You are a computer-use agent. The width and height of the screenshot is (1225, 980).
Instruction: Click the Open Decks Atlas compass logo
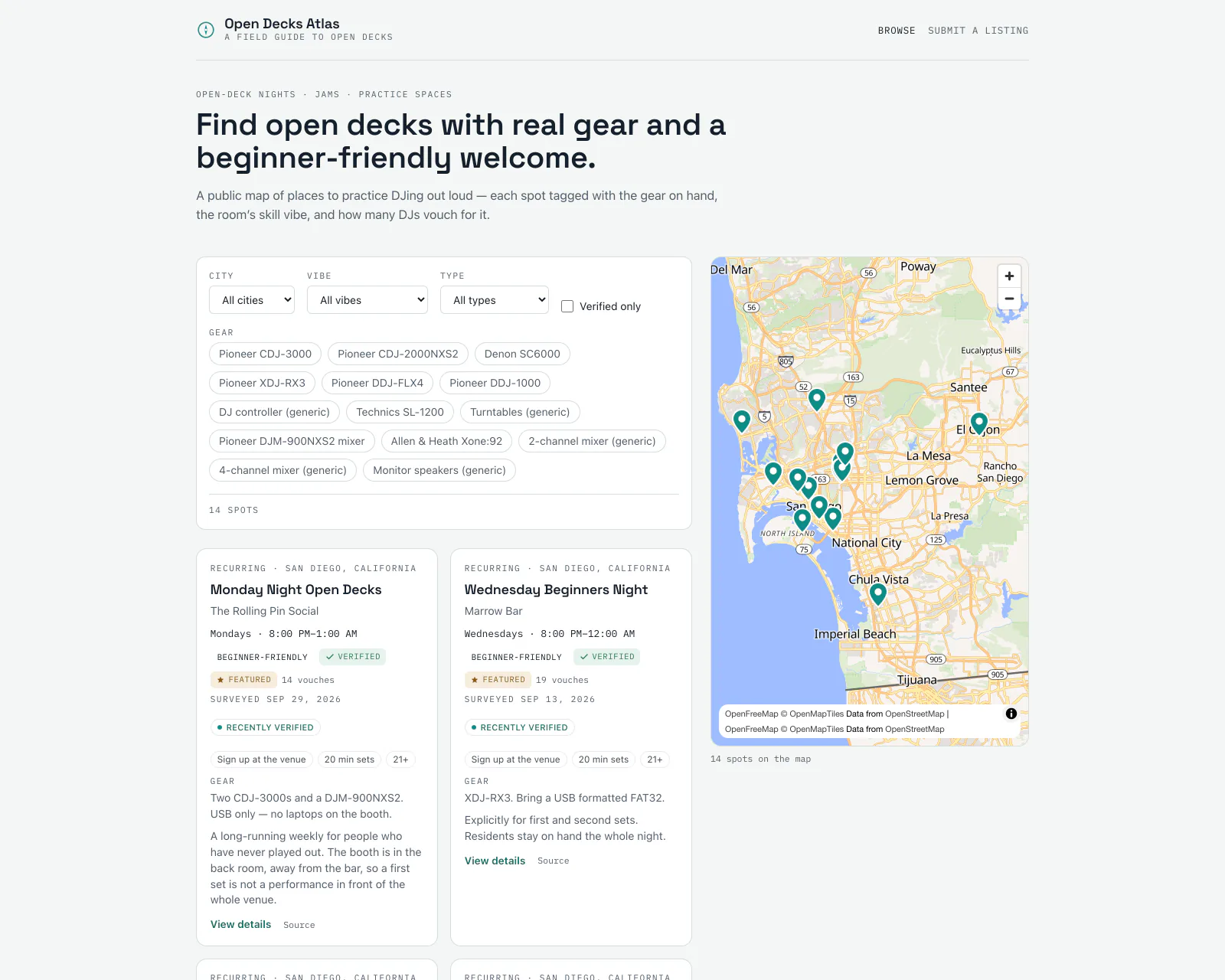click(206, 30)
